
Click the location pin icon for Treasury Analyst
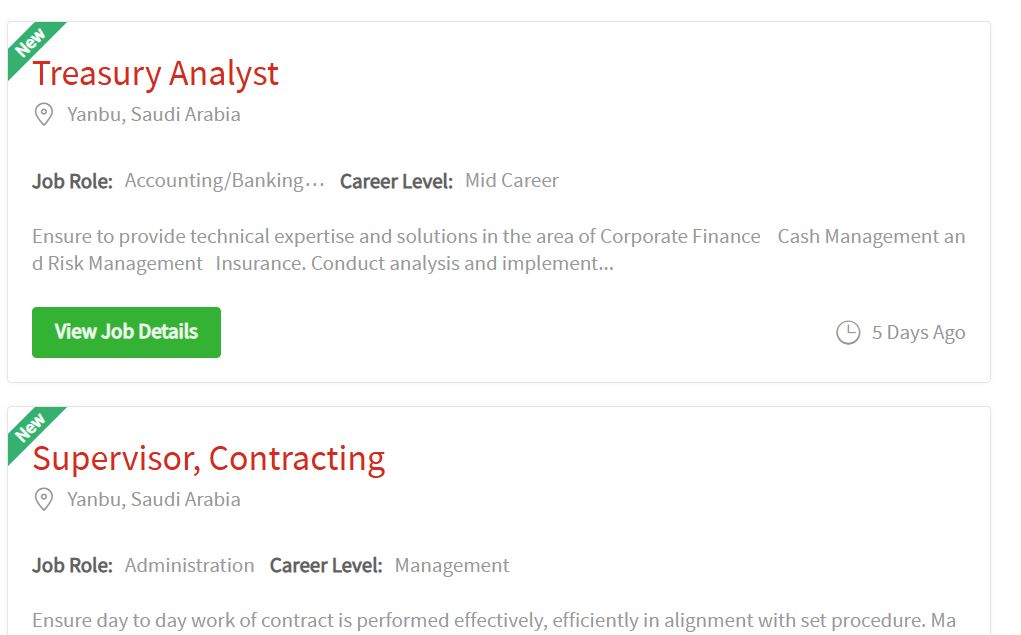click(44, 115)
